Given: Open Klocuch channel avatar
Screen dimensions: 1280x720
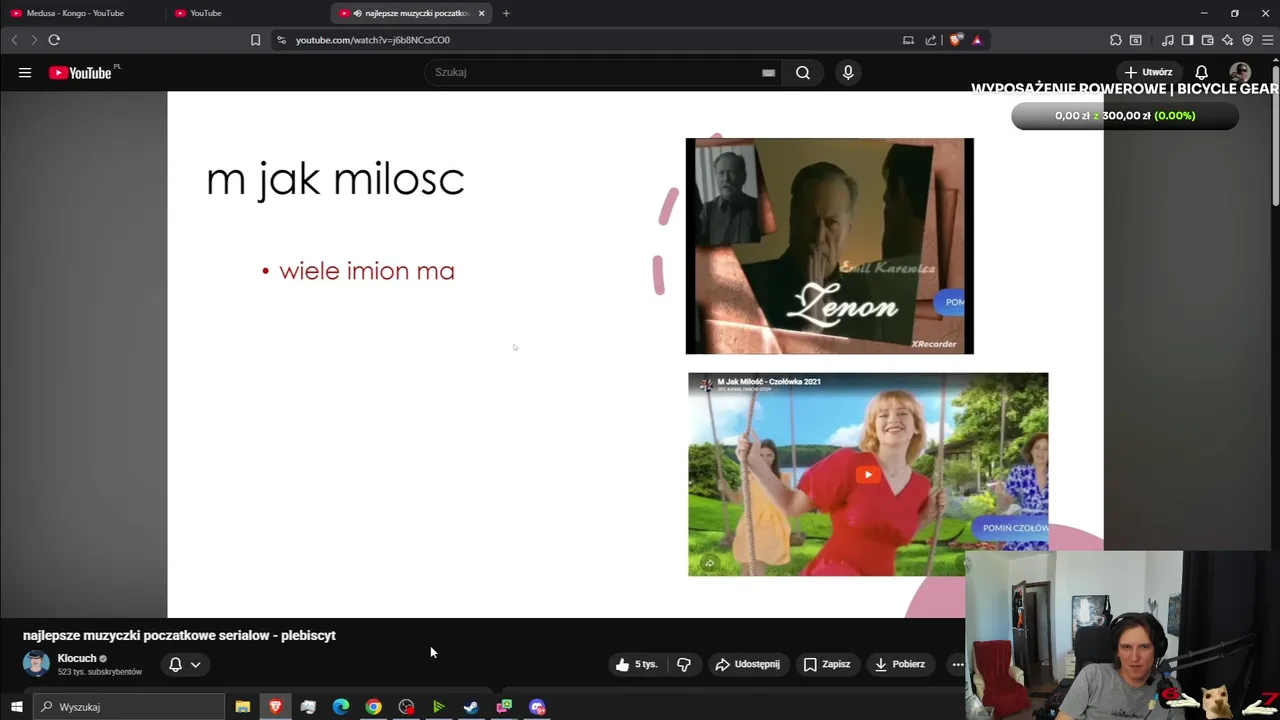Looking at the screenshot, I should pyautogui.click(x=36, y=664).
